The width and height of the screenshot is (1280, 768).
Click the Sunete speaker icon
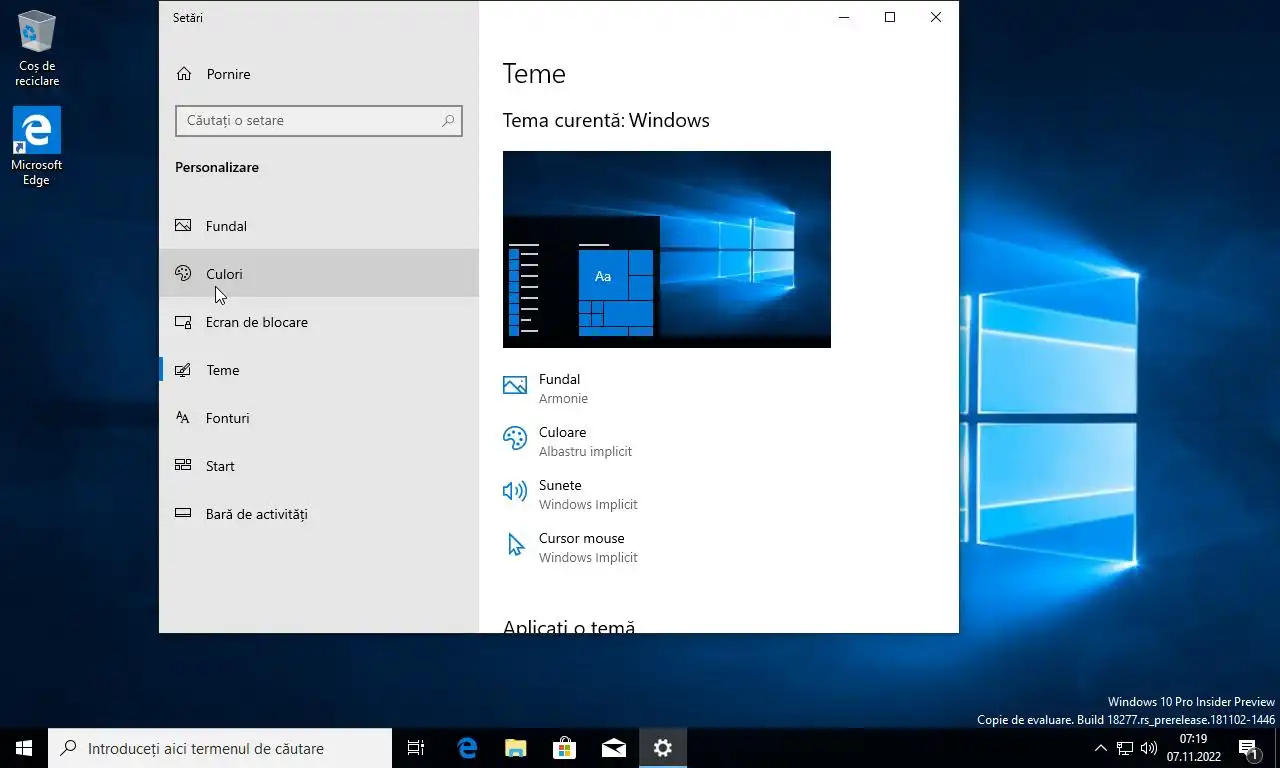[515, 491]
